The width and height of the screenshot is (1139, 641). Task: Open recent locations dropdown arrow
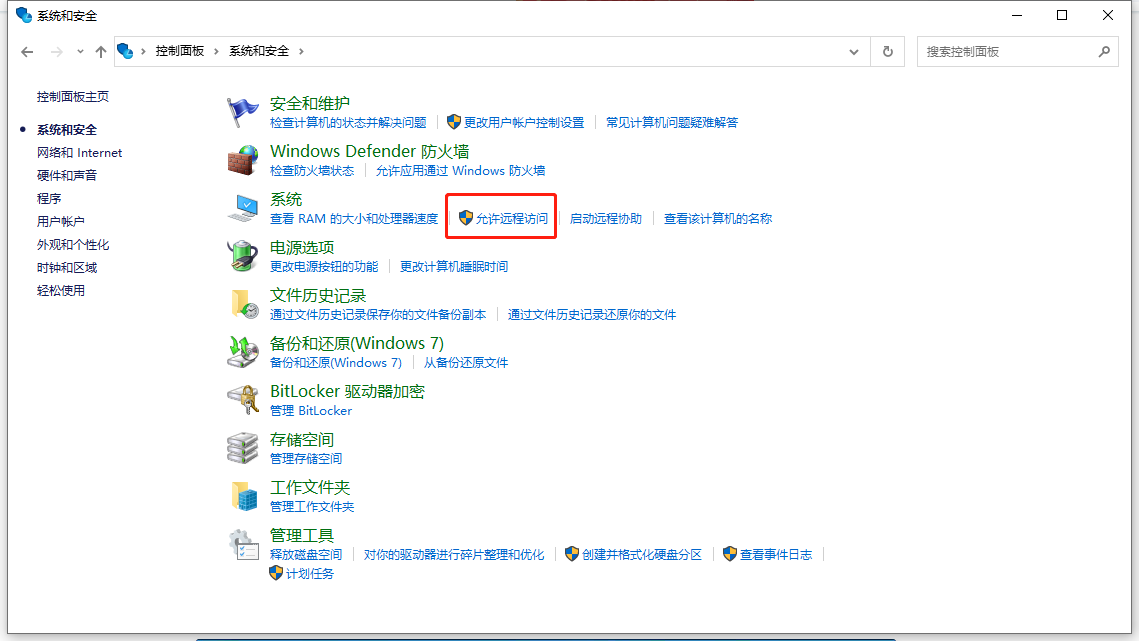(80, 52)
